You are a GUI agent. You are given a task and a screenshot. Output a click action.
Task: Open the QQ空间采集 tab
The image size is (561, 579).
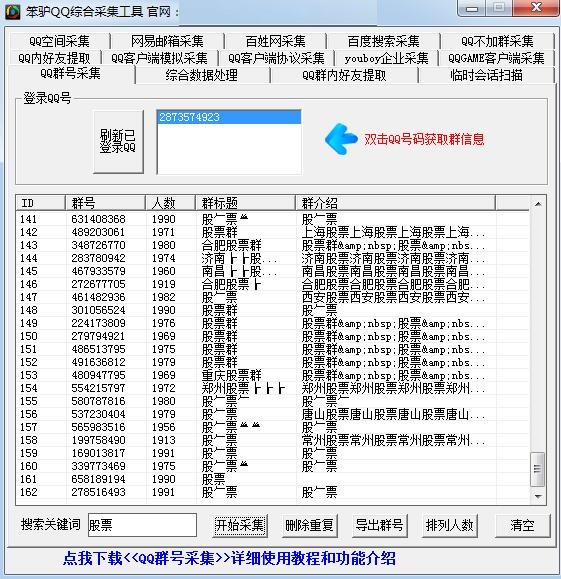pos(59,41)
